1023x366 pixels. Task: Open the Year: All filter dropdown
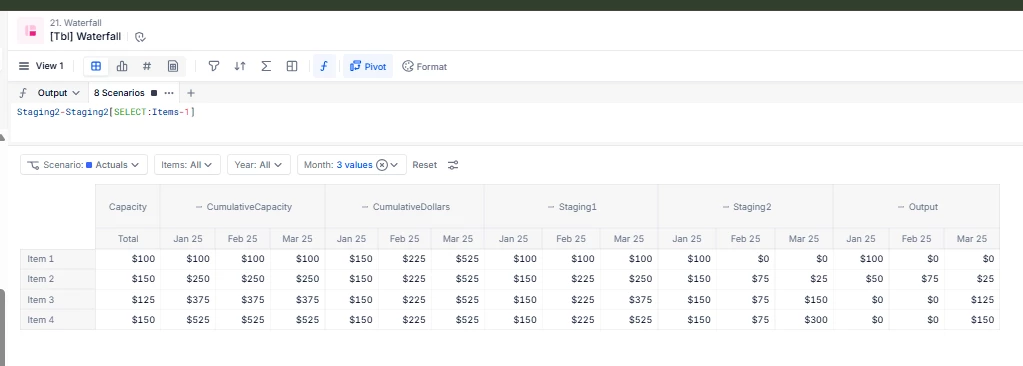pyautogui.click(x=258, y=164)
